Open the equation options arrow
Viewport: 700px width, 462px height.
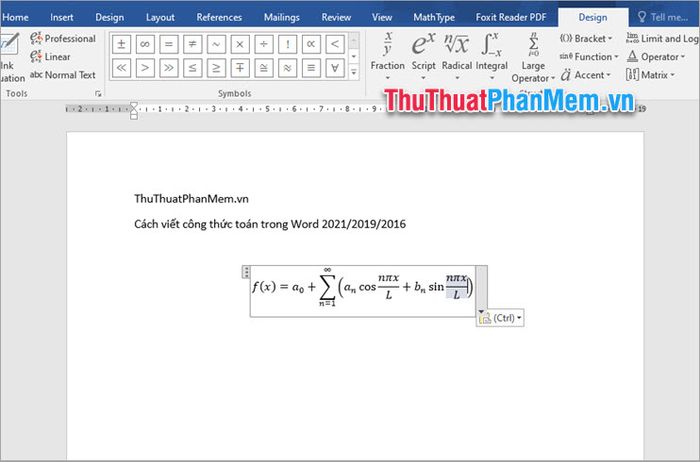pos(481,311)
